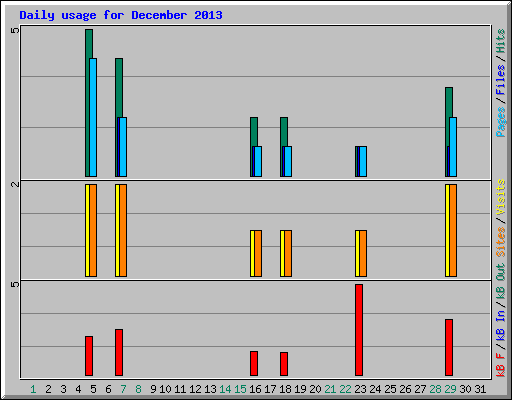512x400 pixels.
Task: Click the blue Files legend label
Action: pyautogui.click(x=500, y=80)
